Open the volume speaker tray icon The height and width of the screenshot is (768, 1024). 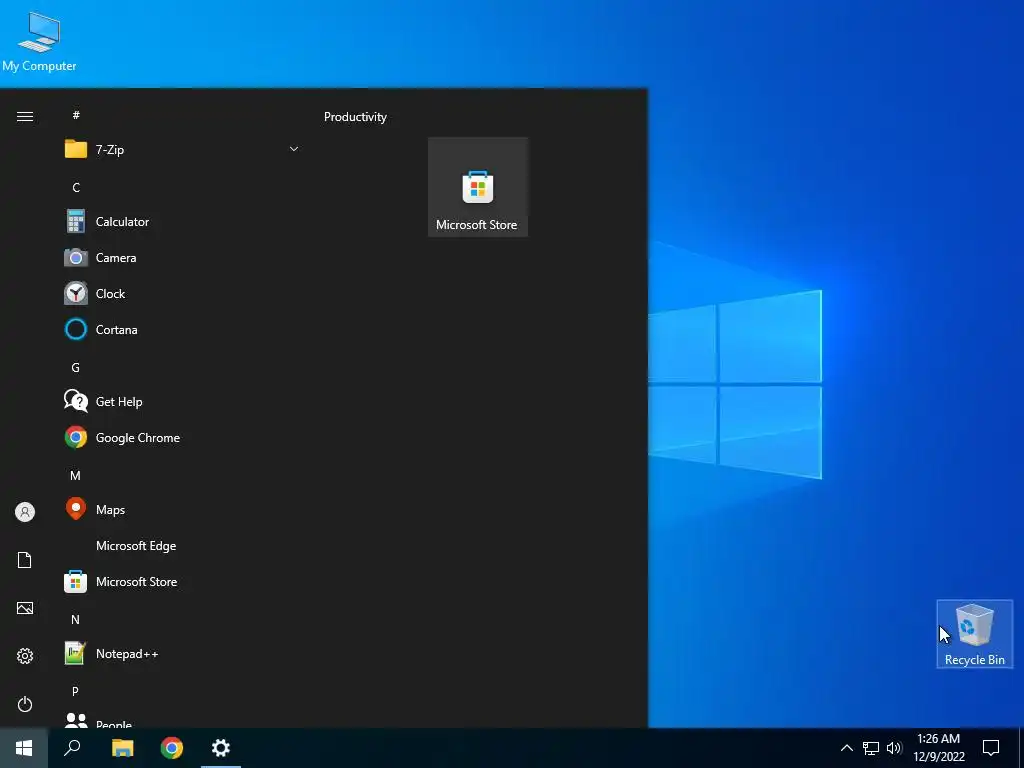tap(894, 748)
